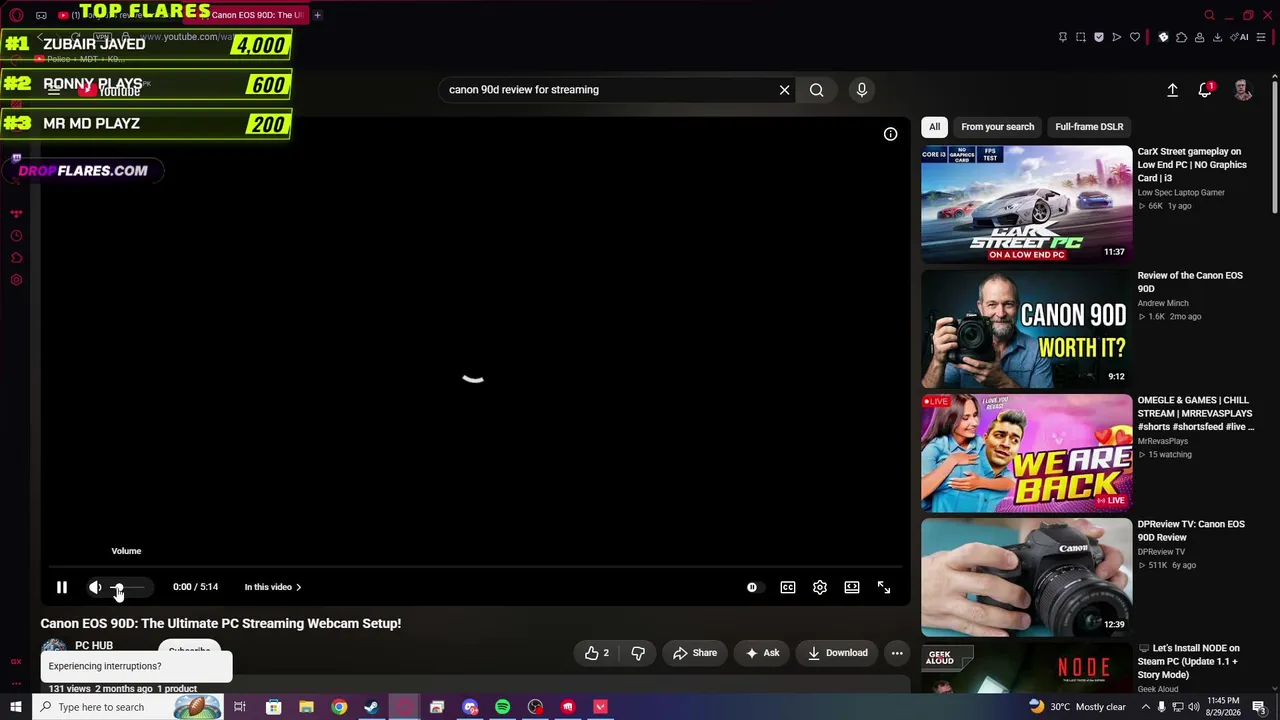Open the browser extensions cube icon
Viewport: 1280px width, 720px height.
[1181, 37]
